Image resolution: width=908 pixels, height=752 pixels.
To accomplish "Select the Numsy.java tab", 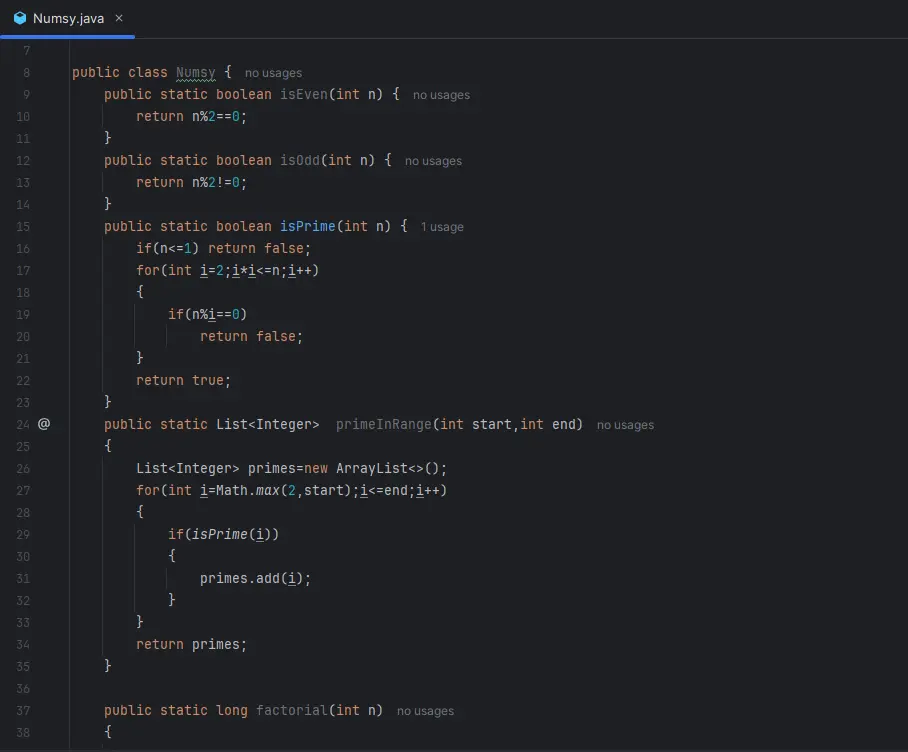I will pyautogui.click(x=68, y=18).
